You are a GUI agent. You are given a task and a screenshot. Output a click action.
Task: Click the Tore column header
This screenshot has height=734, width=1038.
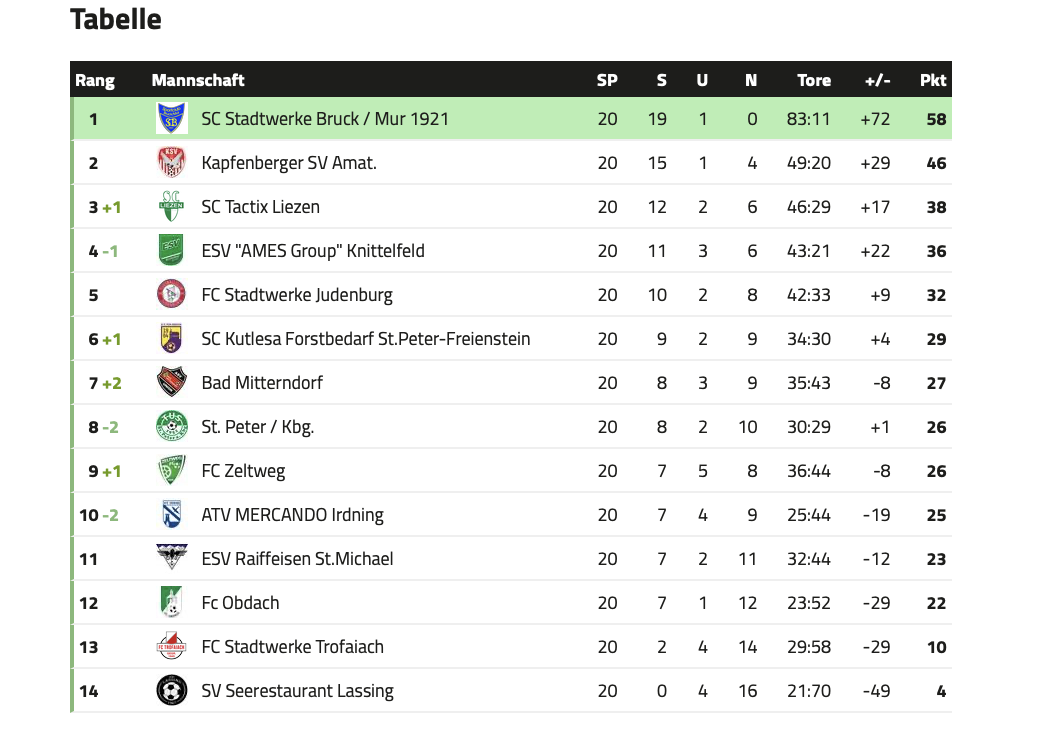pyautogui.click(x=814, y=80)
